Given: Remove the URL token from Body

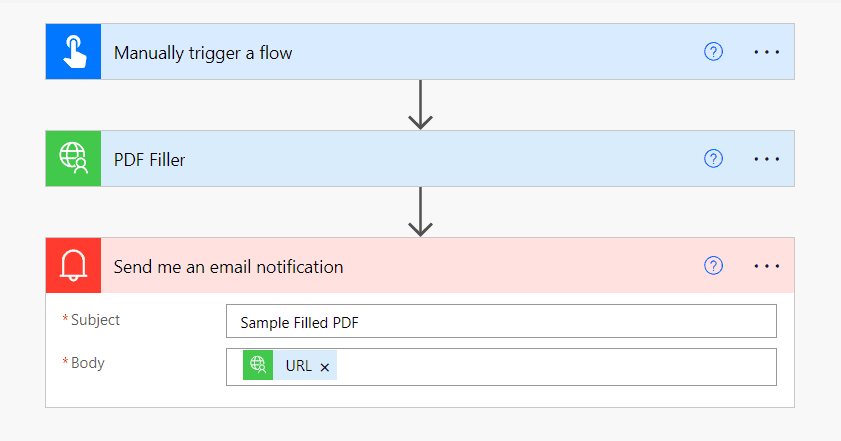Looking at the screenshot, I should (325, 367).
